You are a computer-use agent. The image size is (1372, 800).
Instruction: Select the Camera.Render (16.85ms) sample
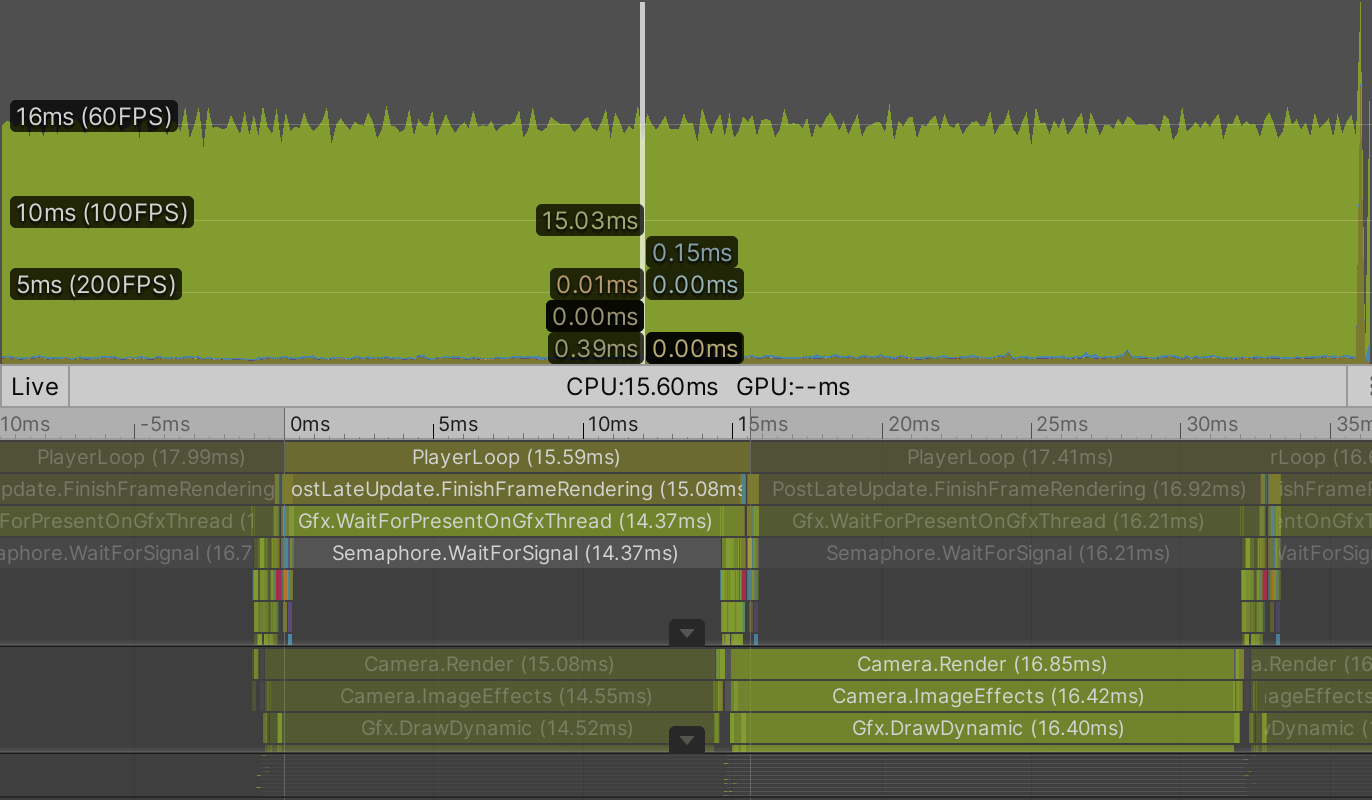click(985, 663)
